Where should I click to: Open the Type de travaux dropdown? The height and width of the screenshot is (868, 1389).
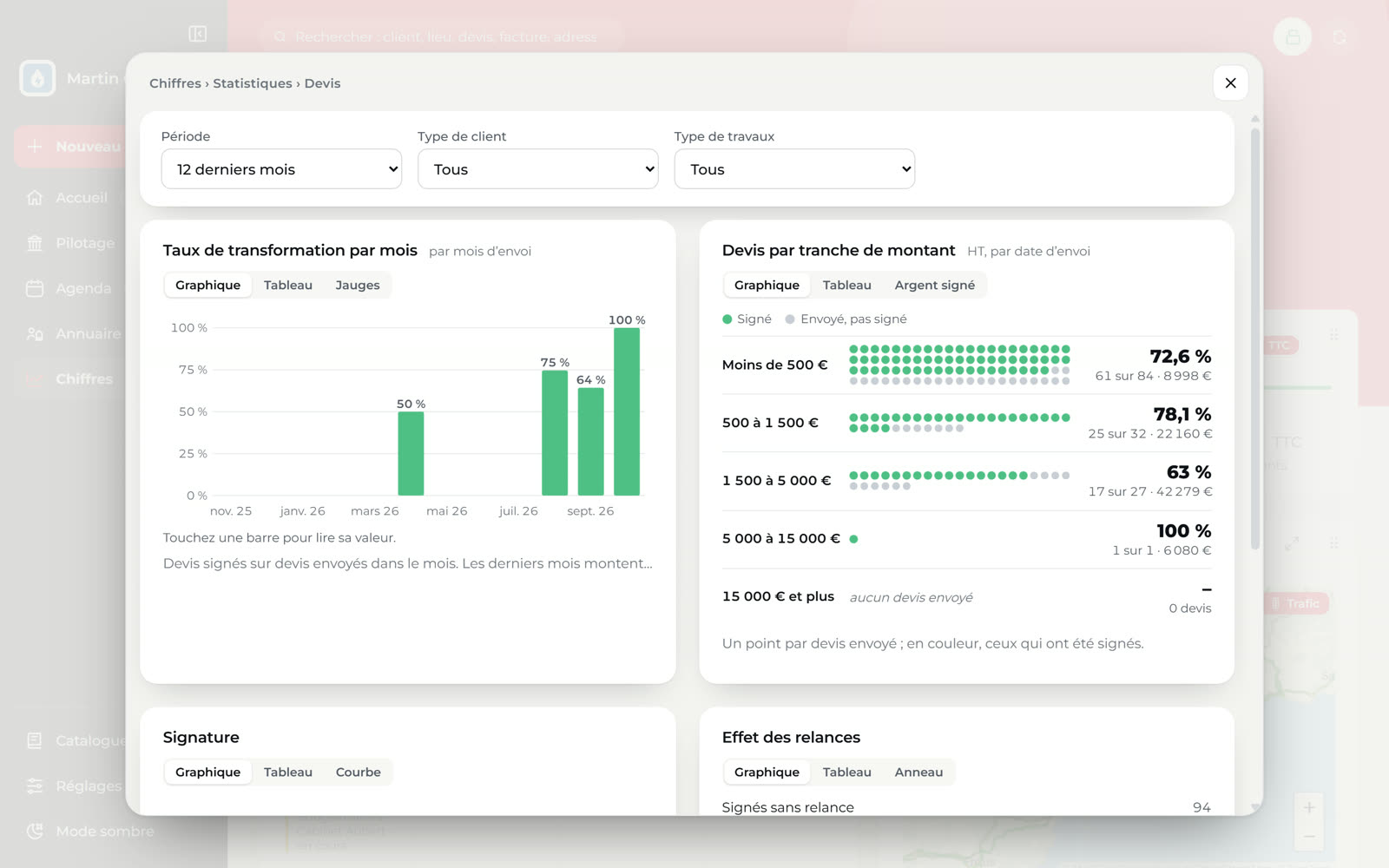794,169
